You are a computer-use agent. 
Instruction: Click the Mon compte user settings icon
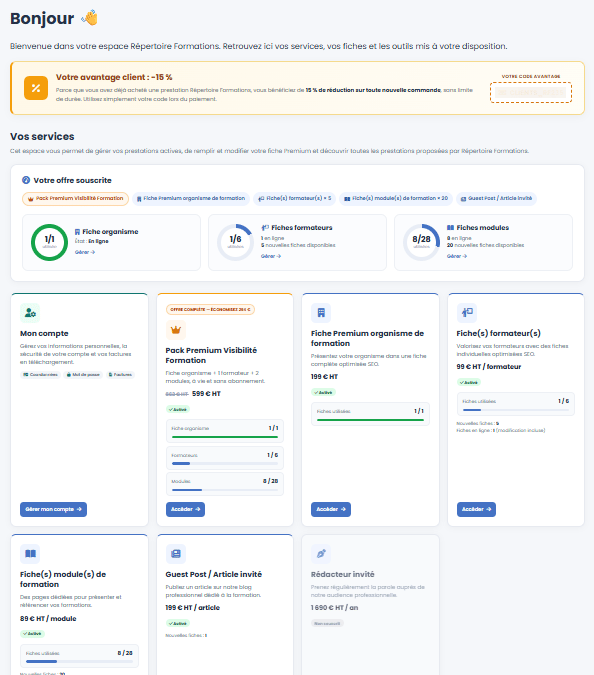(x=30, y=313)
